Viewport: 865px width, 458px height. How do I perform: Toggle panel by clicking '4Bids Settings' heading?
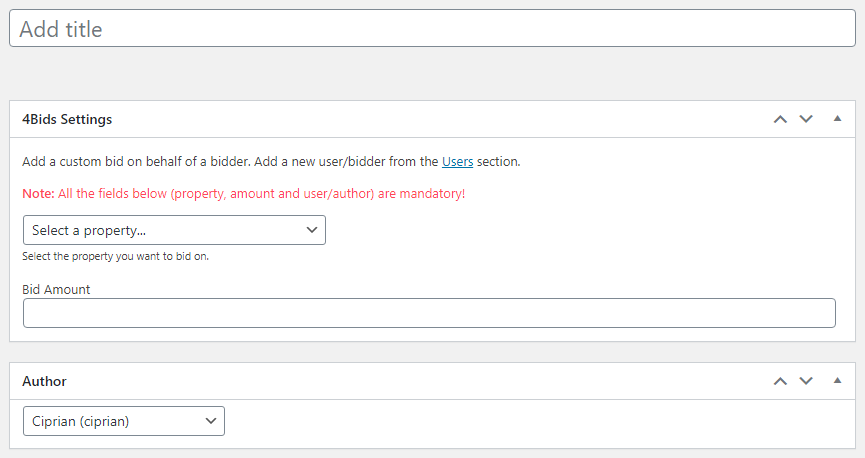tap(67, 119)
